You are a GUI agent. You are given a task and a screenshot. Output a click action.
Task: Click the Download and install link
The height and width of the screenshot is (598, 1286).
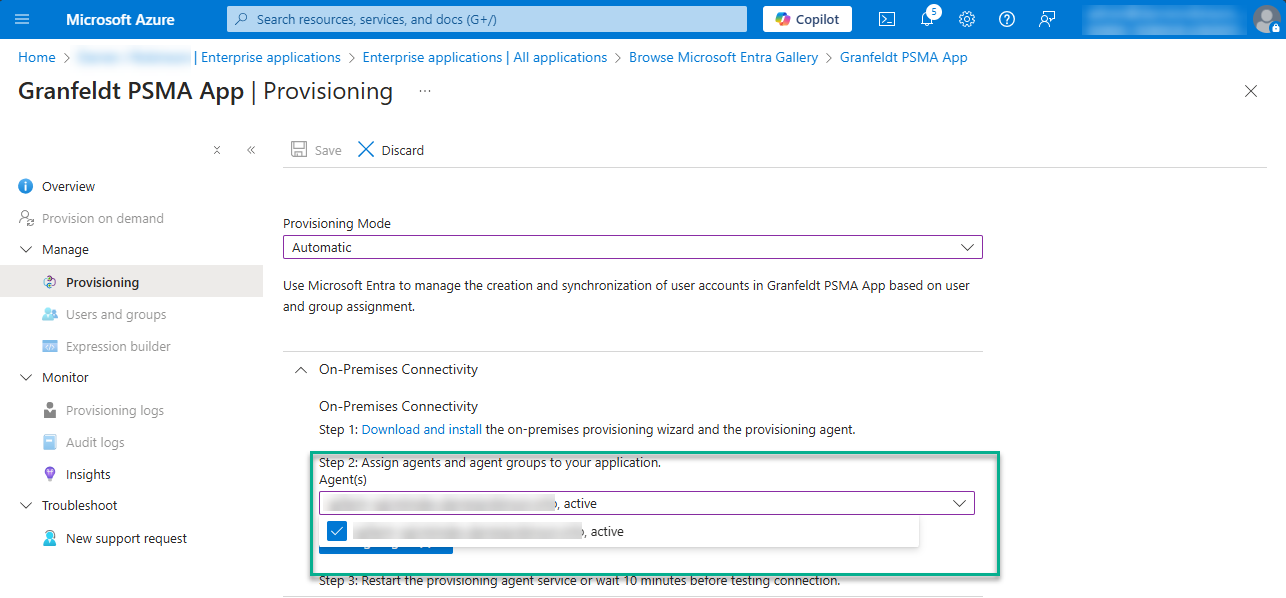(x=421, y=430)
